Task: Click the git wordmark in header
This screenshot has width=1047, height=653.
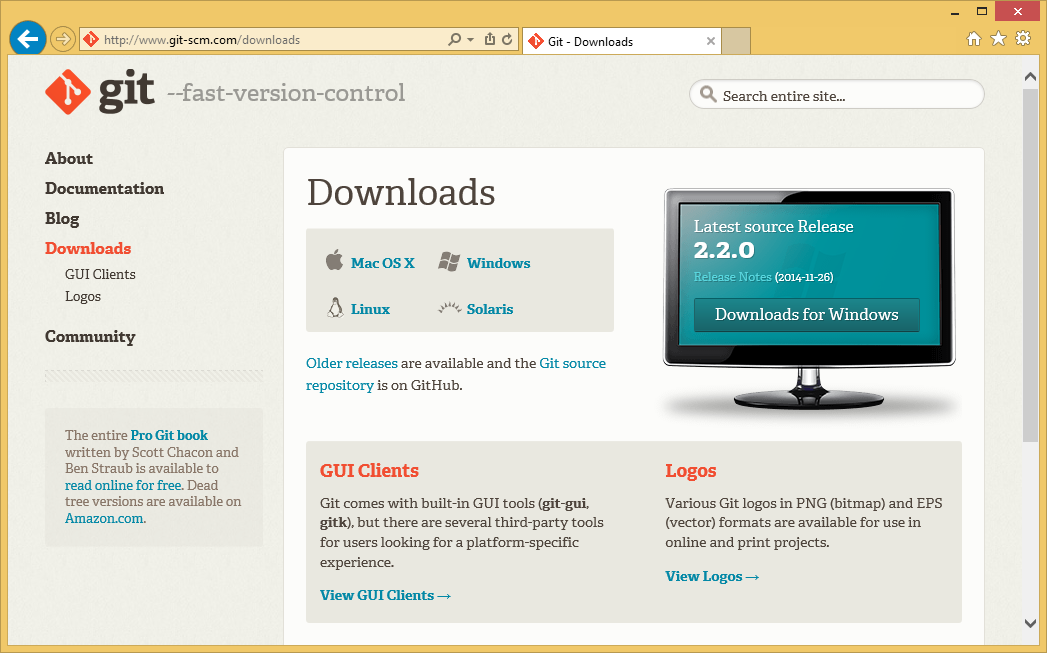Action: pyautogui.click(x=127, y=92)
